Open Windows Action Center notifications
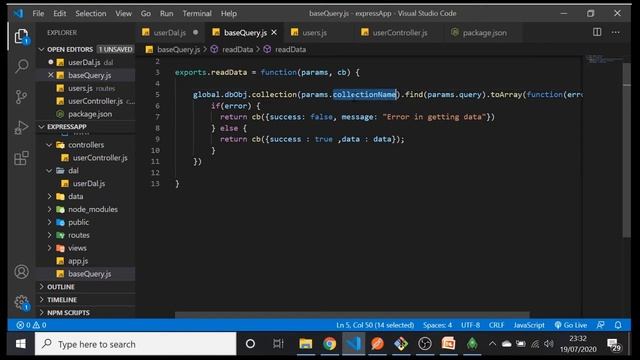The width and height of the screenshot is (640, 360). [613, 344]
